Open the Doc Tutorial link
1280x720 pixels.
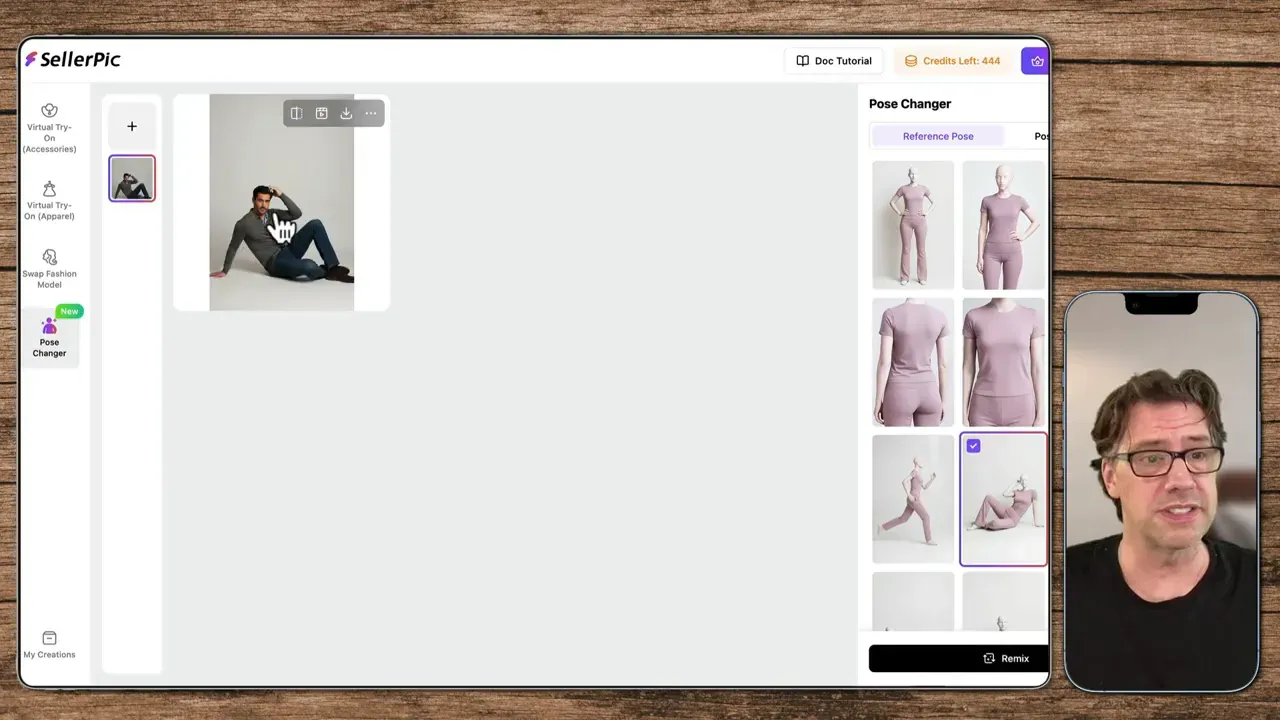click(x=834, y=61)
